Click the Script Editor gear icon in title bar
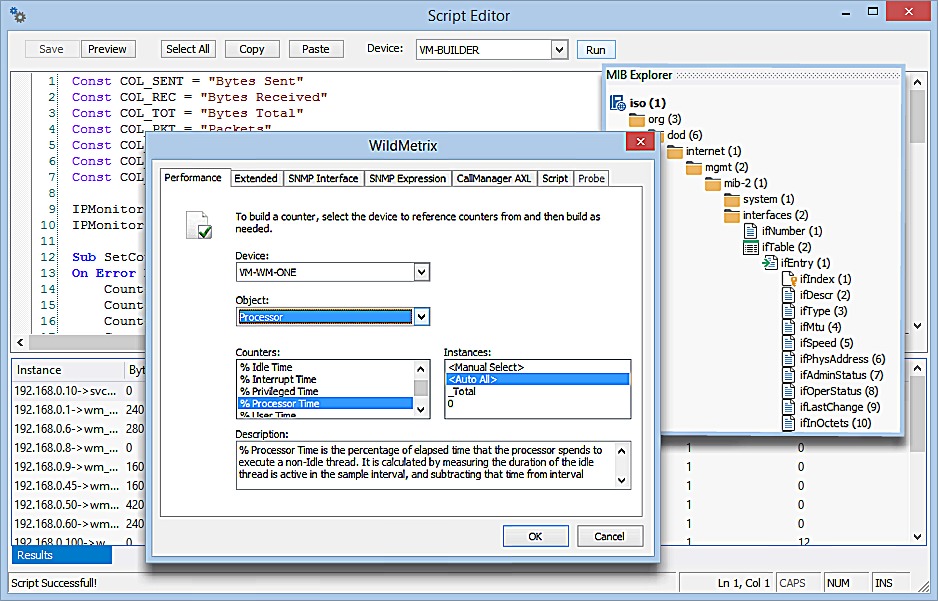Image resolution: width=938 pixels, height=601 pixels. 18,16
